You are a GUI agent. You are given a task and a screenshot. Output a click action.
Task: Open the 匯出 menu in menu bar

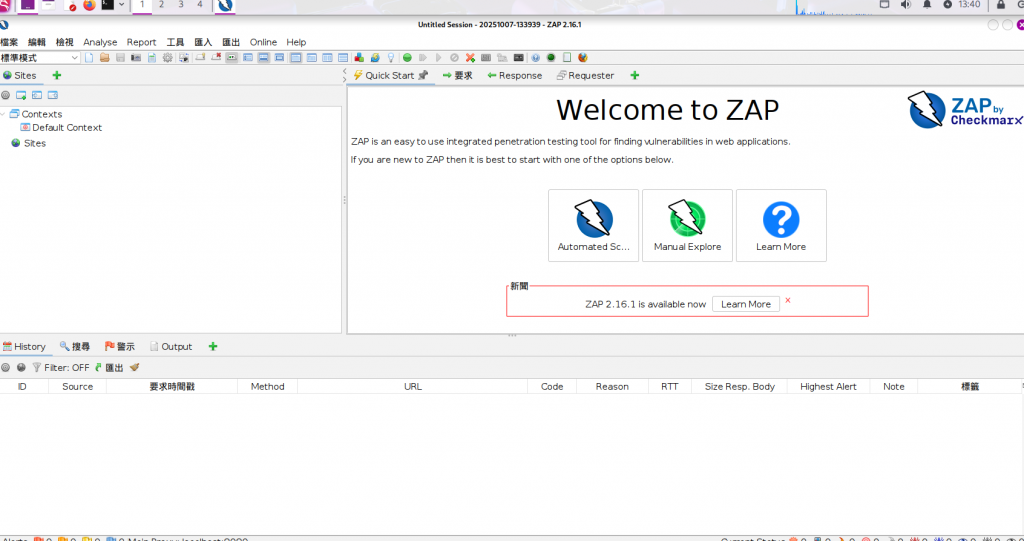[x=231, y=42]
